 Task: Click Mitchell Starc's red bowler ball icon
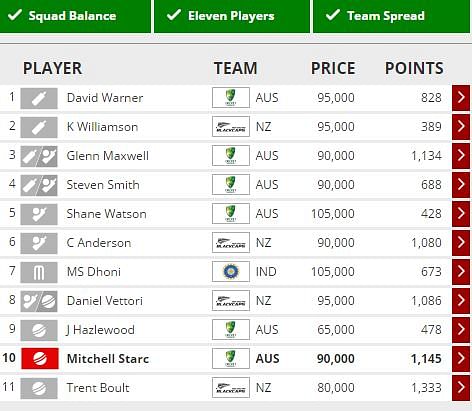click(40, 359)
